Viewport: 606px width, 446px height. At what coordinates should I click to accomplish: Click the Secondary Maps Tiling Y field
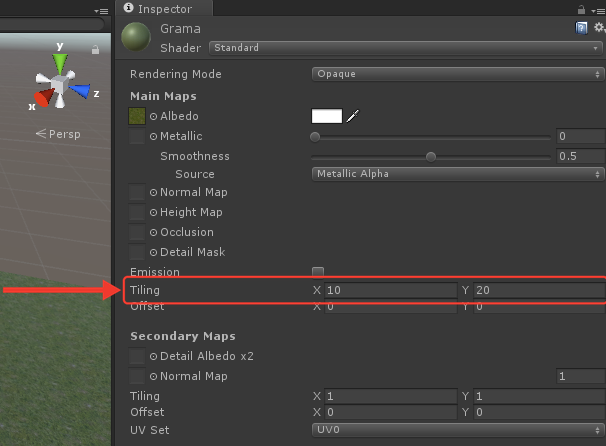coord(539,396)
